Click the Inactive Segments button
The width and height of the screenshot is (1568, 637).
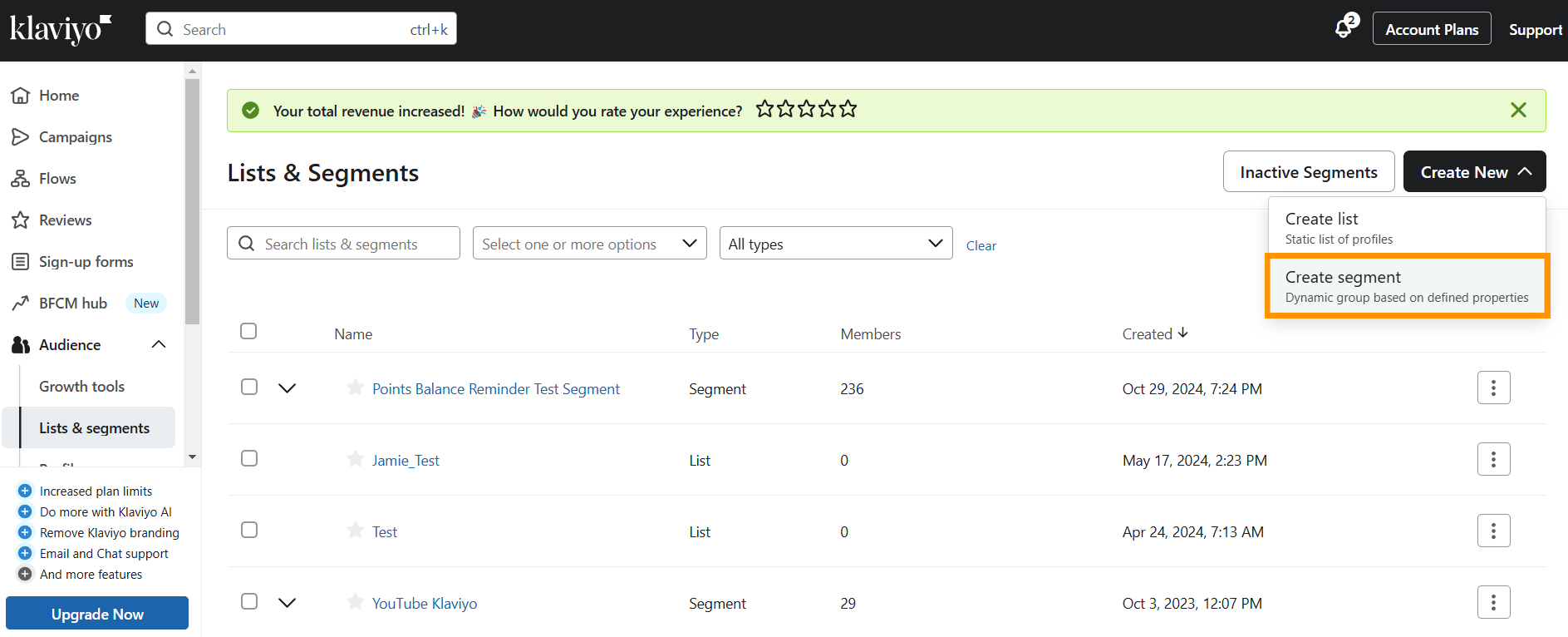click(x=1308, y=172)
